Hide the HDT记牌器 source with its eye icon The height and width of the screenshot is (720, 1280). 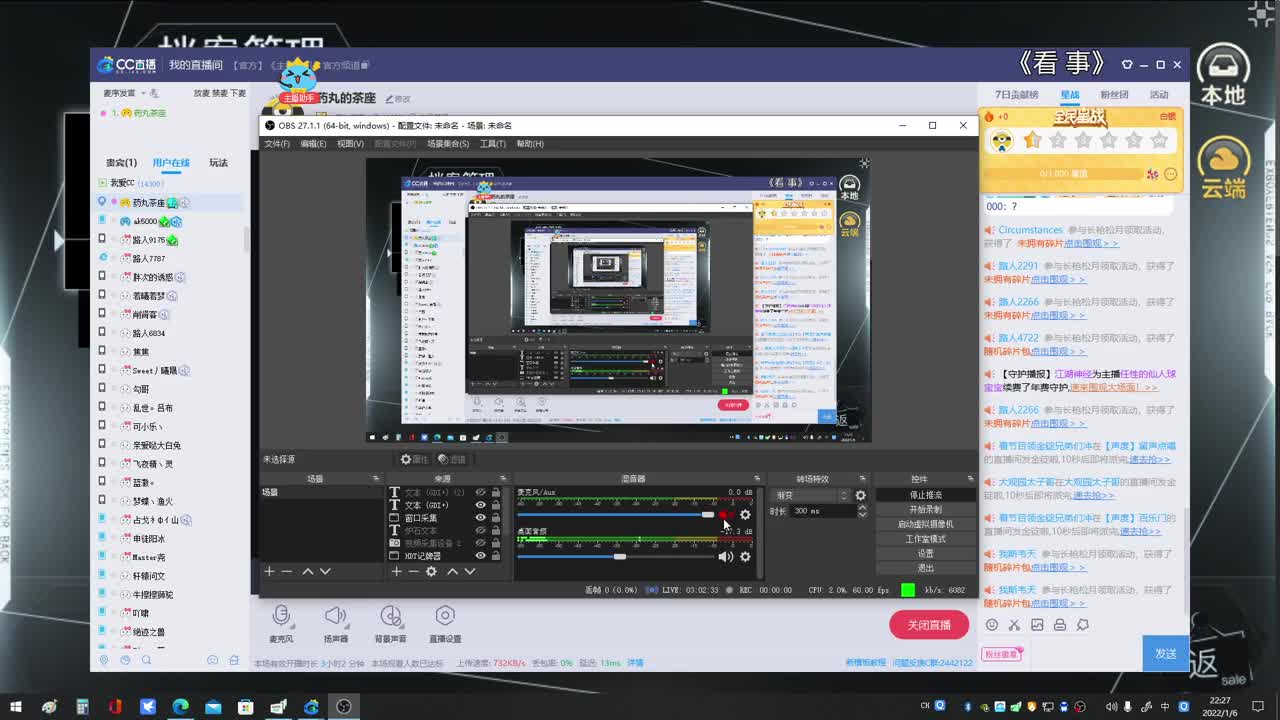click(480, 556)
